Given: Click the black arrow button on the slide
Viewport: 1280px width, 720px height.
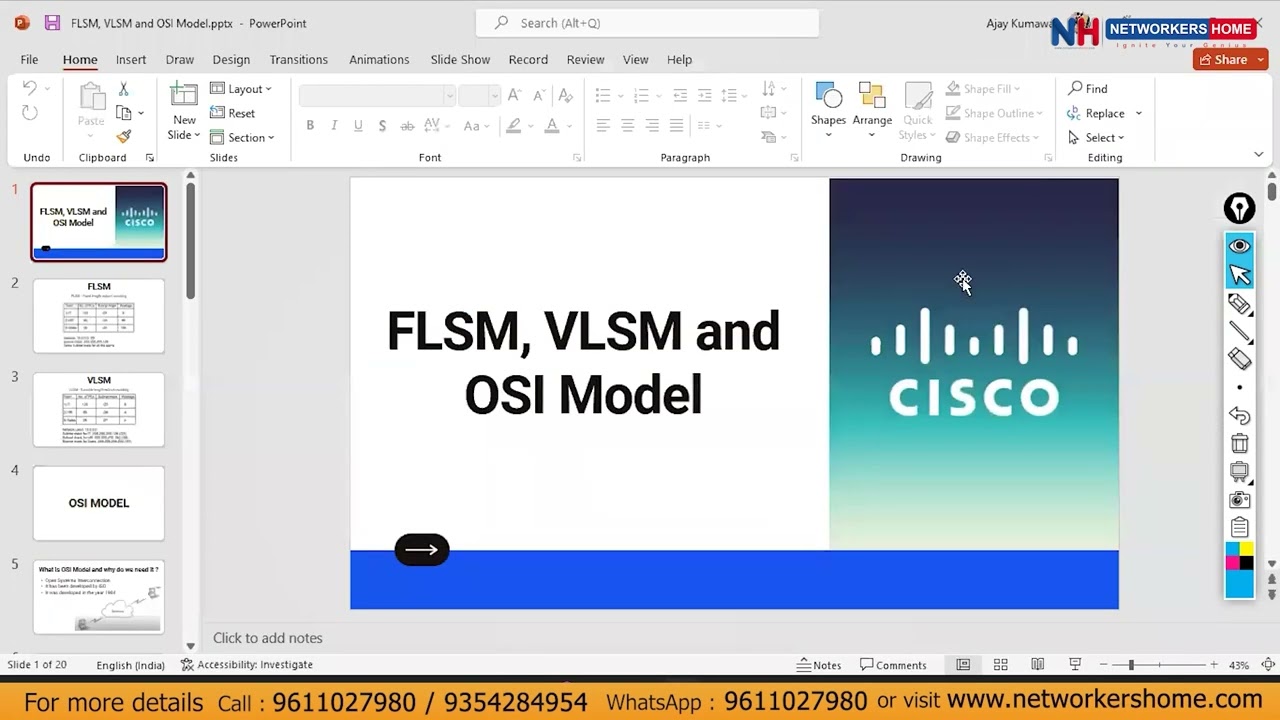Looking at the screenshot, I should click(x=422, y=549).
